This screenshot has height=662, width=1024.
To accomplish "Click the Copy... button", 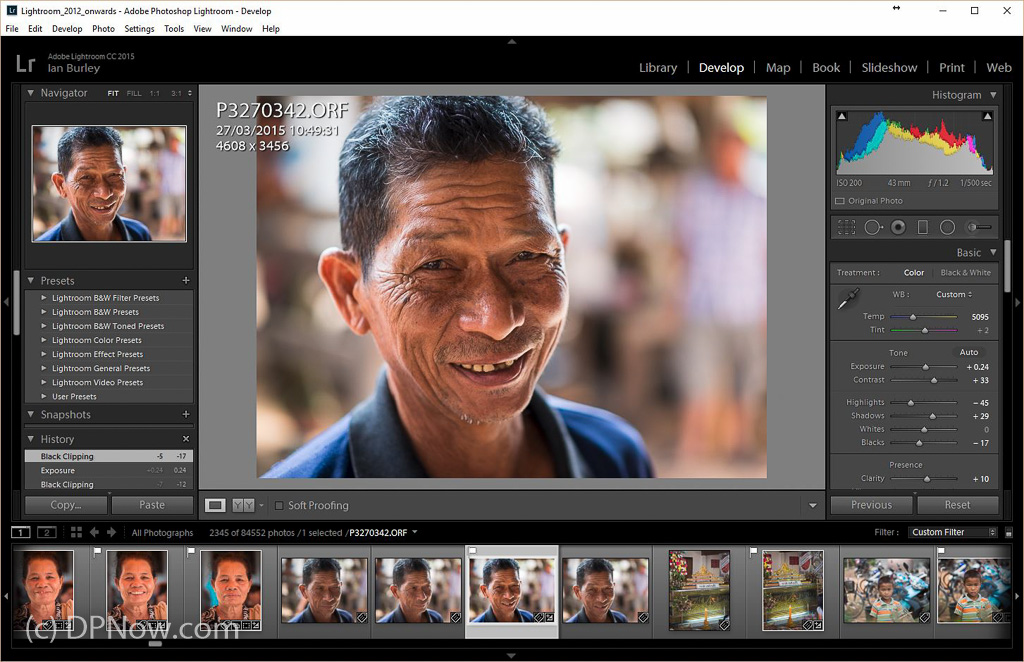I will tap(66, 505).
